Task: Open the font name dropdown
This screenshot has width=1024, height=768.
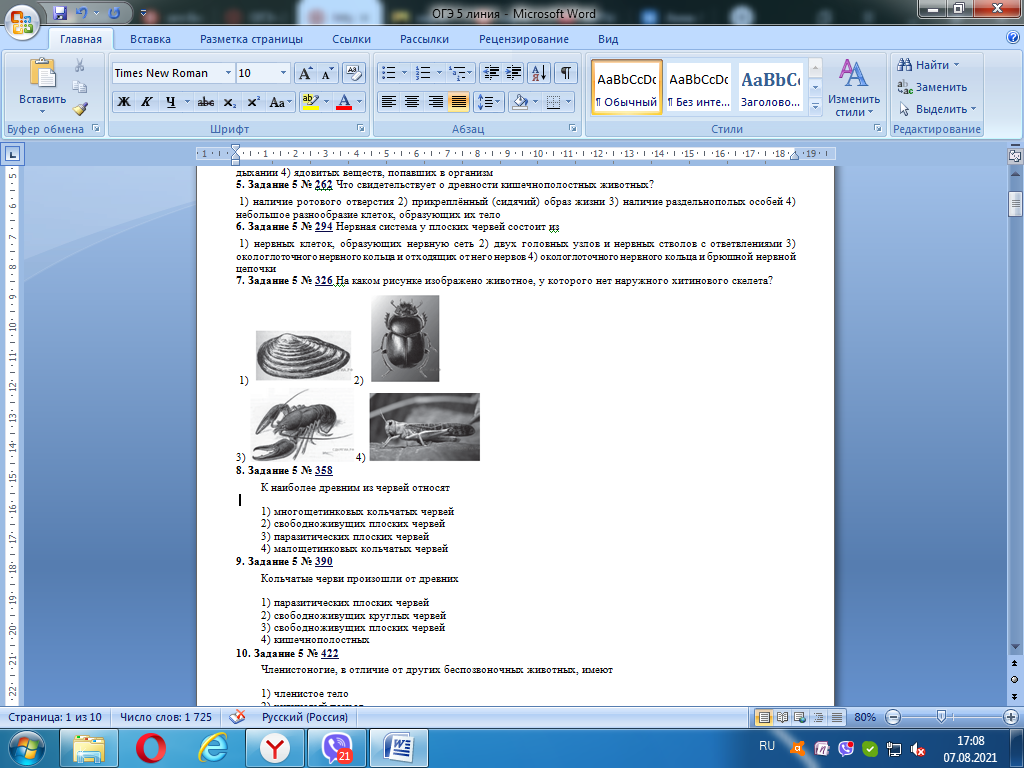Action: click(228, 73)
